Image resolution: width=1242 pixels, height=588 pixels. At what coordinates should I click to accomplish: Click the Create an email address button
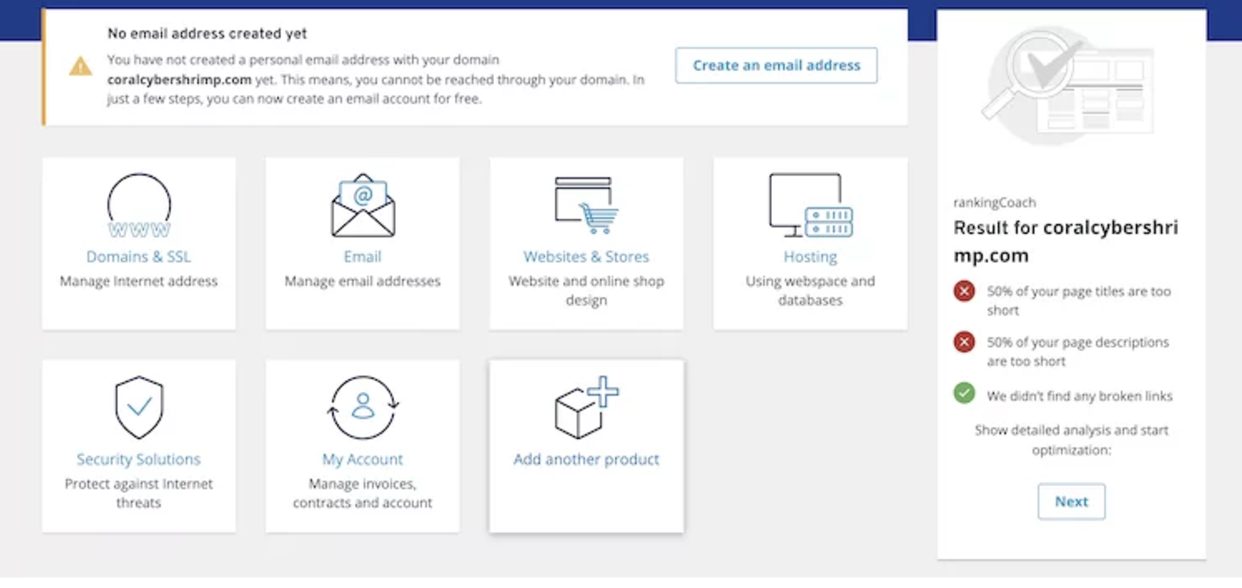(x=776, y=65)
